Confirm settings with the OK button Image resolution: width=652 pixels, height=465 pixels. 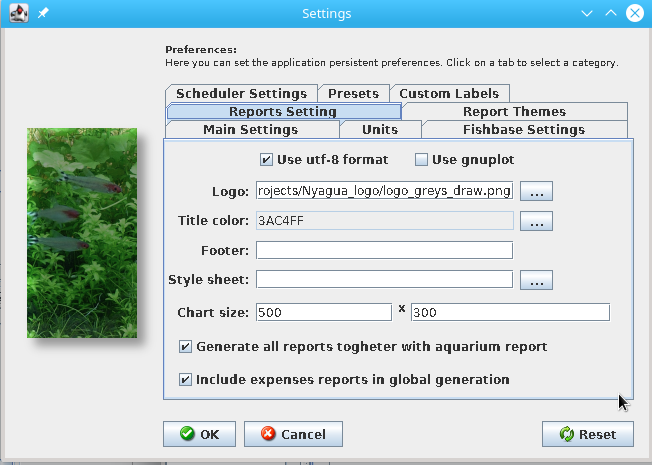(199, 434)
